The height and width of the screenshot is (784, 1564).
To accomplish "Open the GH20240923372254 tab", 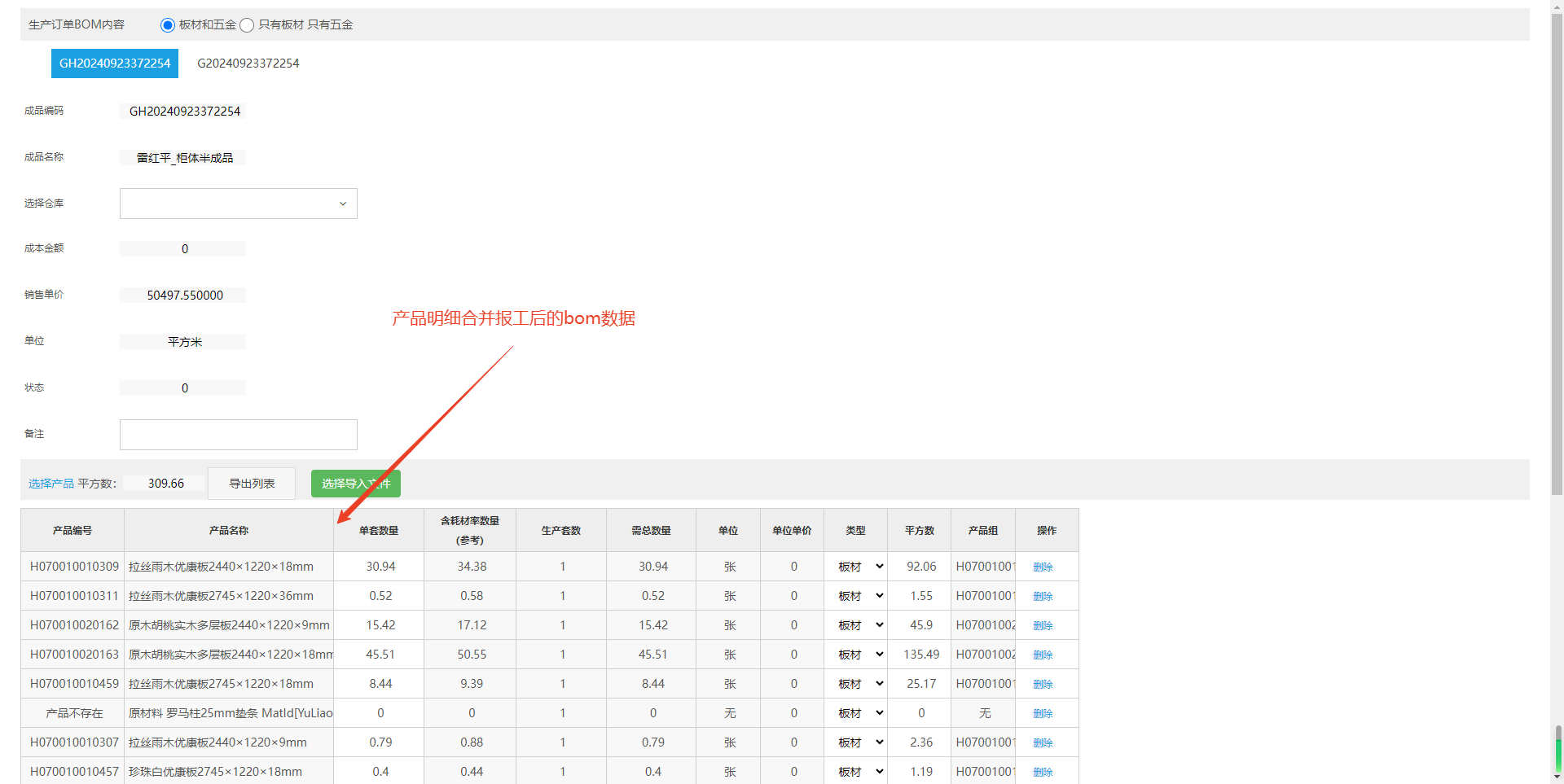I will coord(115,64).
